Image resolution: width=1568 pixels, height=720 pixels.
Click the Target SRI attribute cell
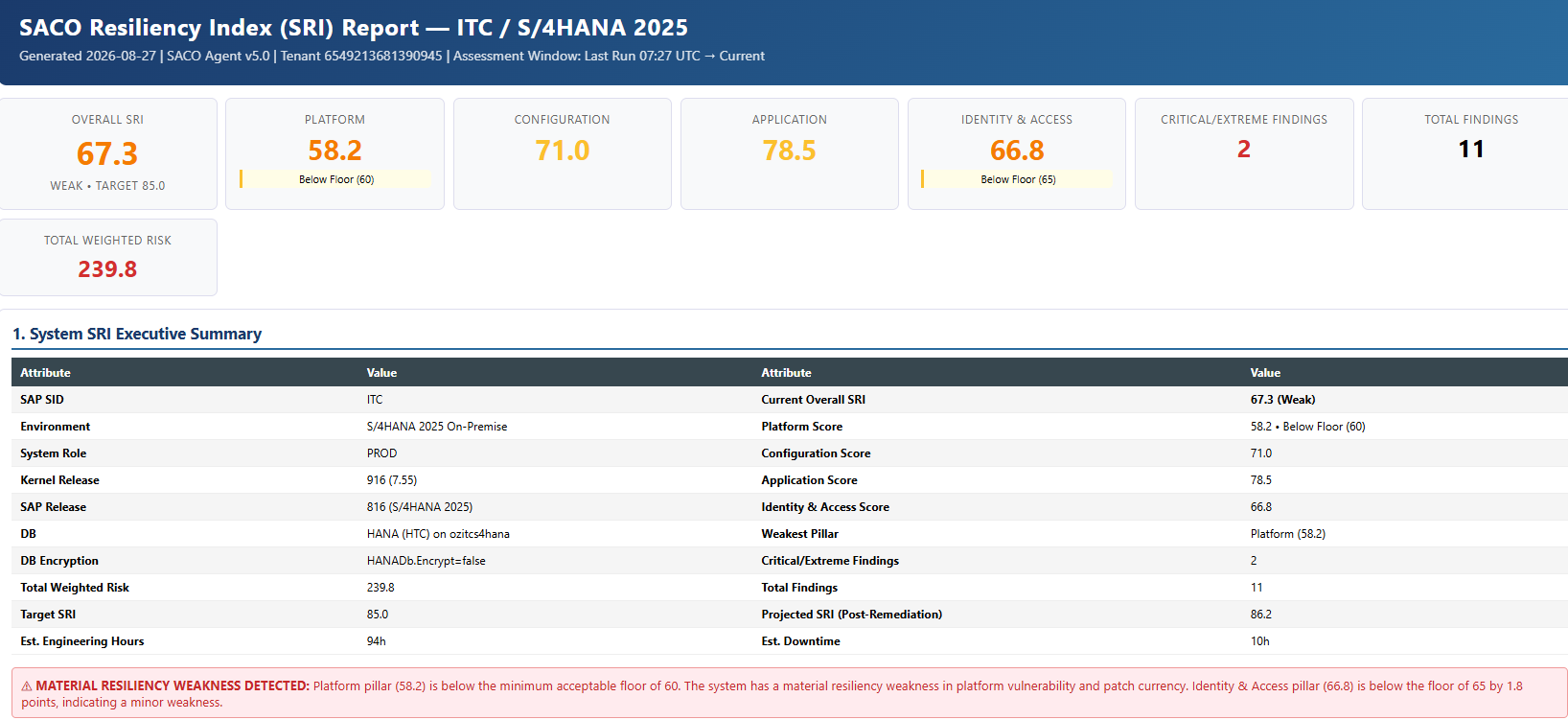pyautogui.click(x=48, y=615)
